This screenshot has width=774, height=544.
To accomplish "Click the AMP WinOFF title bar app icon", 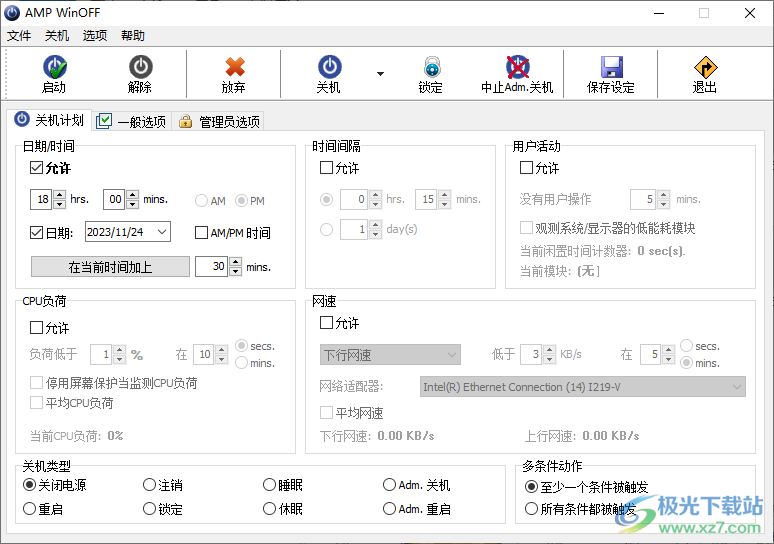I will (x=12, y=13).
